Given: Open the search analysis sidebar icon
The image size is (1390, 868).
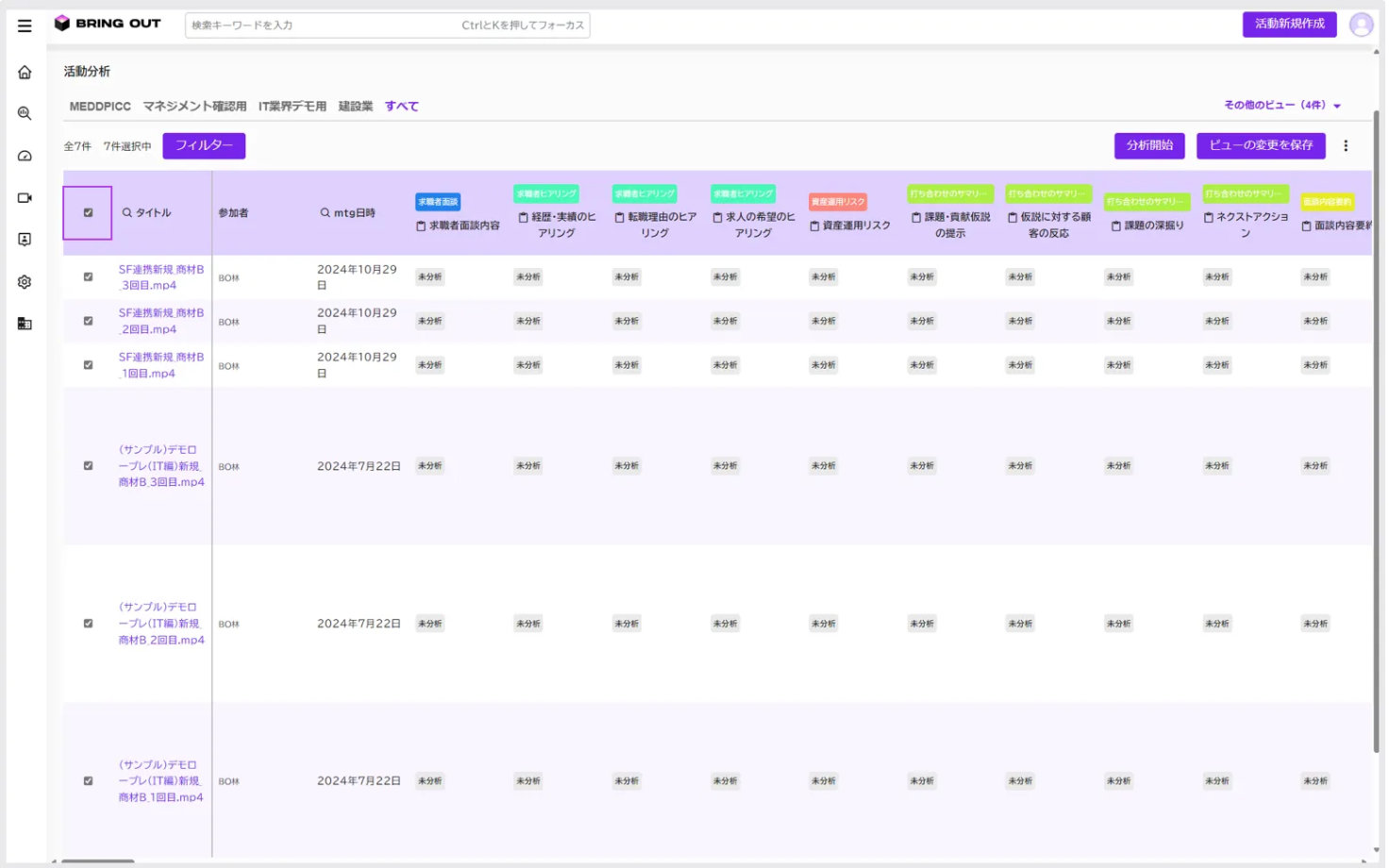Looking at the screenshot, I should tap(25, 113).
